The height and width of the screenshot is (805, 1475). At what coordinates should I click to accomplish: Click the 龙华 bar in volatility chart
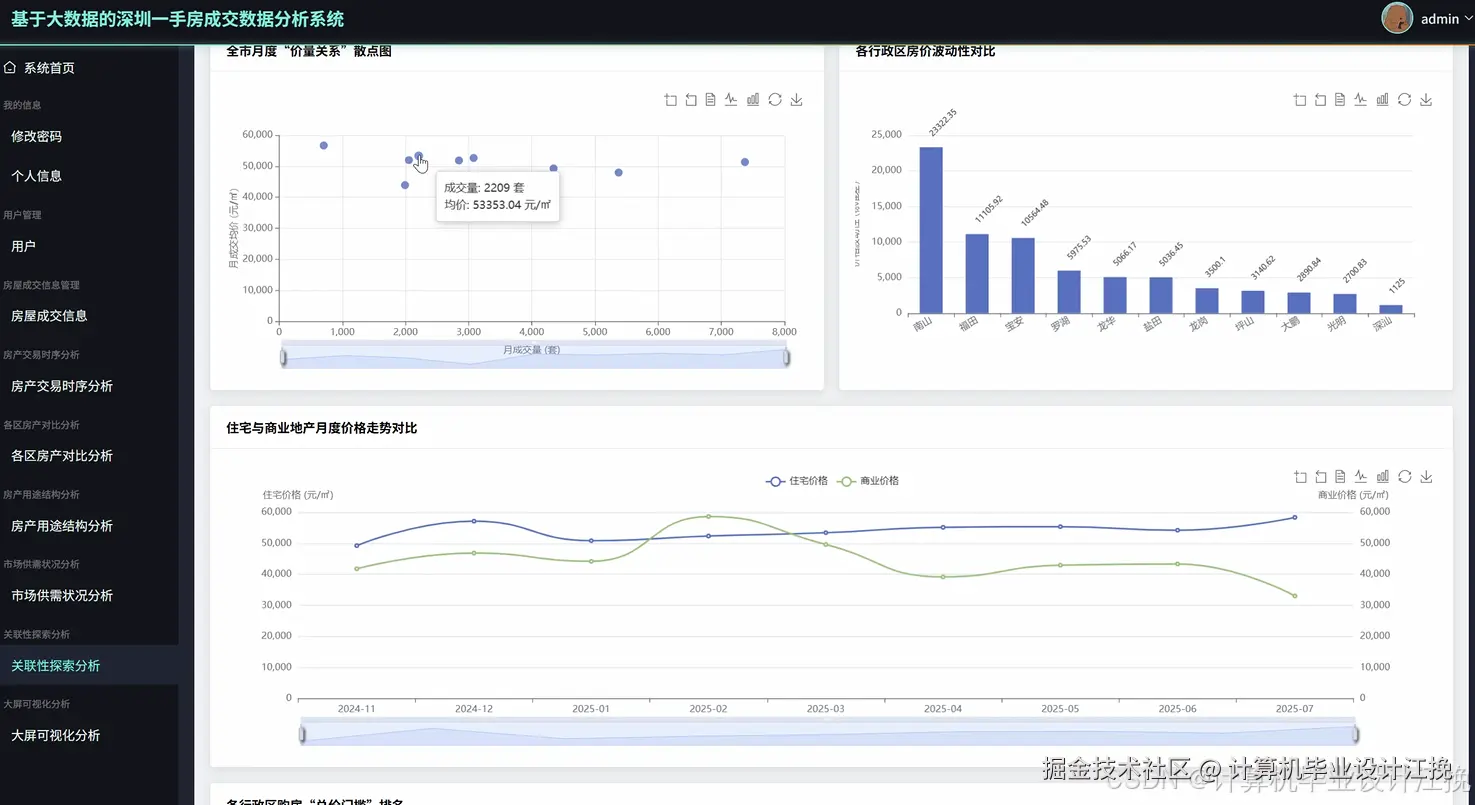(x=1115, y=295)
